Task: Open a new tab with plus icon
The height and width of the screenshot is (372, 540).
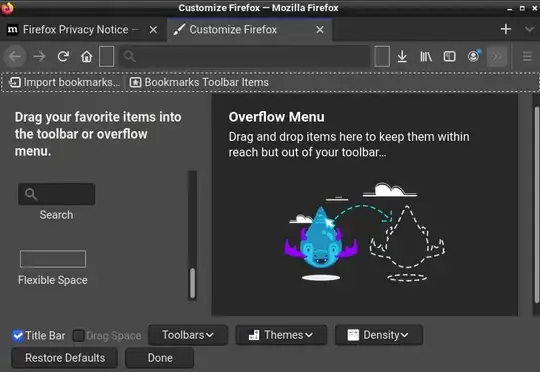Action: click(506, 29)
